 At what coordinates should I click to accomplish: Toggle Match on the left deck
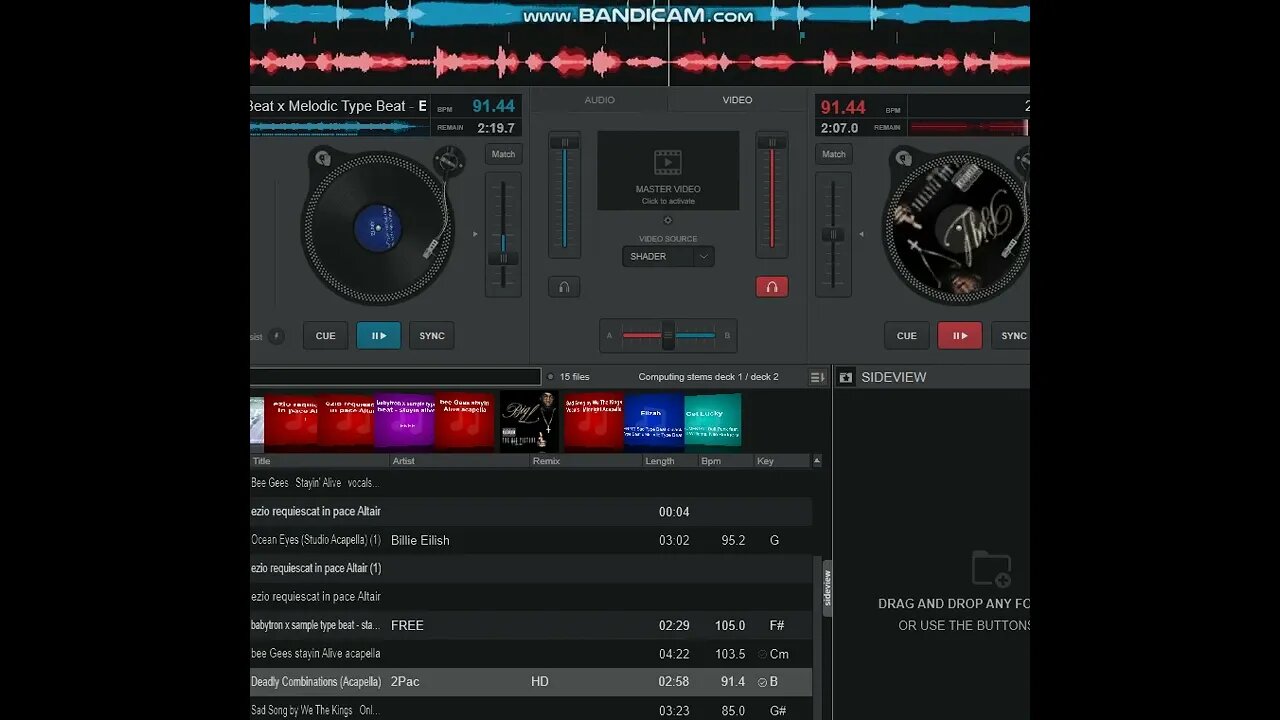[x=504, y=154]
